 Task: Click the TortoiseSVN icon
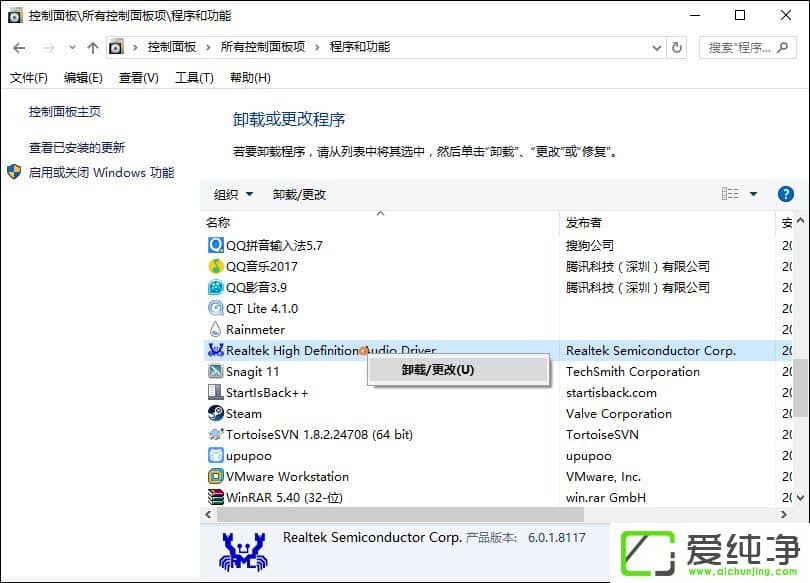(216, 434)
